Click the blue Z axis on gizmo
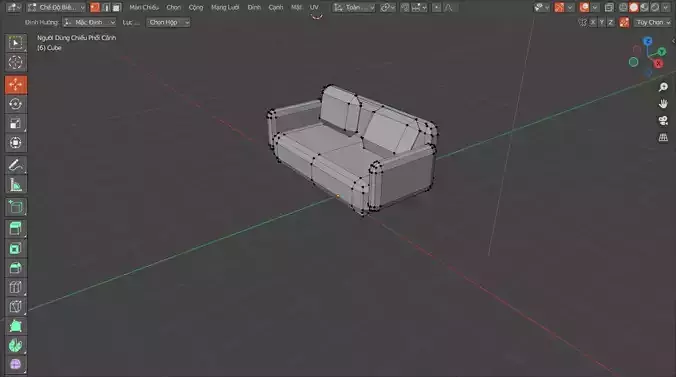 (x=648, y=41)
